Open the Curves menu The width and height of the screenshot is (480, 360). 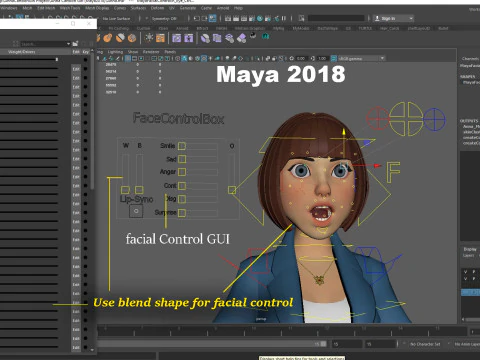[120, 8]
